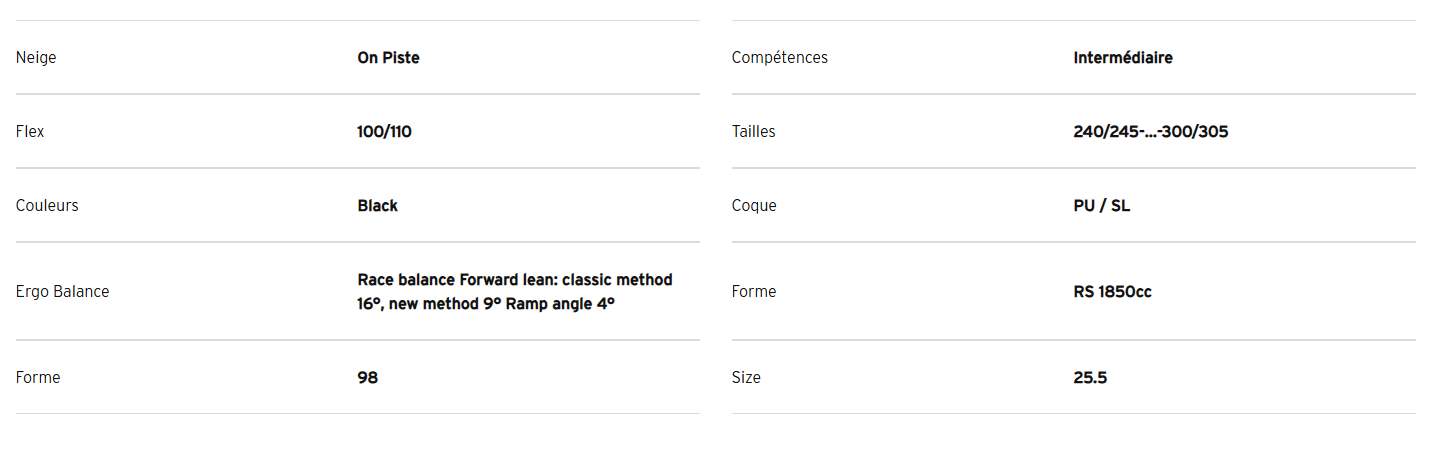The height and width of the screenshot is (451, 1435).
Task: Select the 100/110 flex value
Action: click(x=384, y=132)
